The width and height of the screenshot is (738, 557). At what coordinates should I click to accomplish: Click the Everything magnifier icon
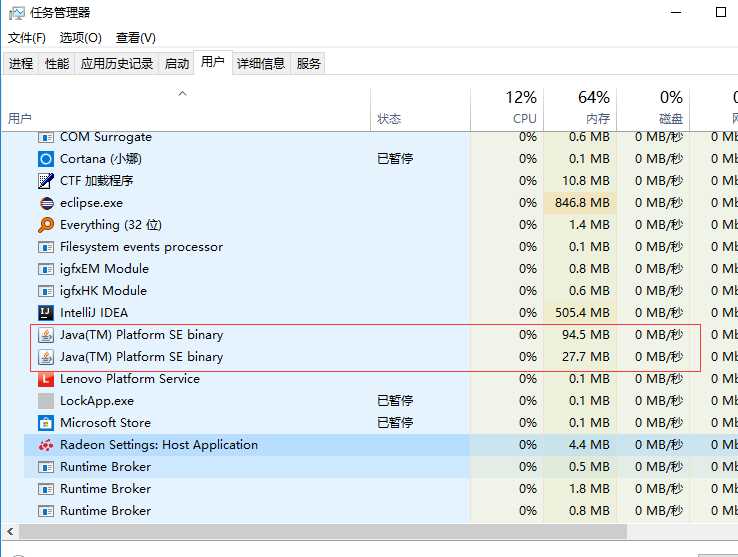[x=46, y=225]
